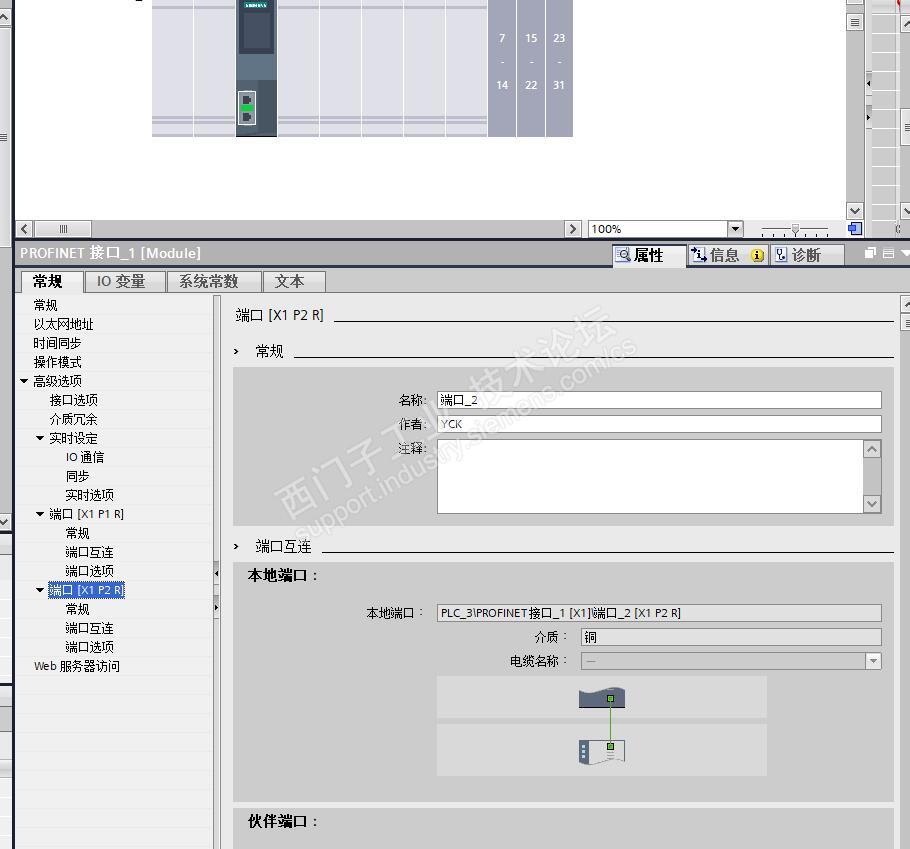Select 常规 under 端口 [X1 P2 R]
Viewport: 910px width, 849px height.
pos(77,609)
